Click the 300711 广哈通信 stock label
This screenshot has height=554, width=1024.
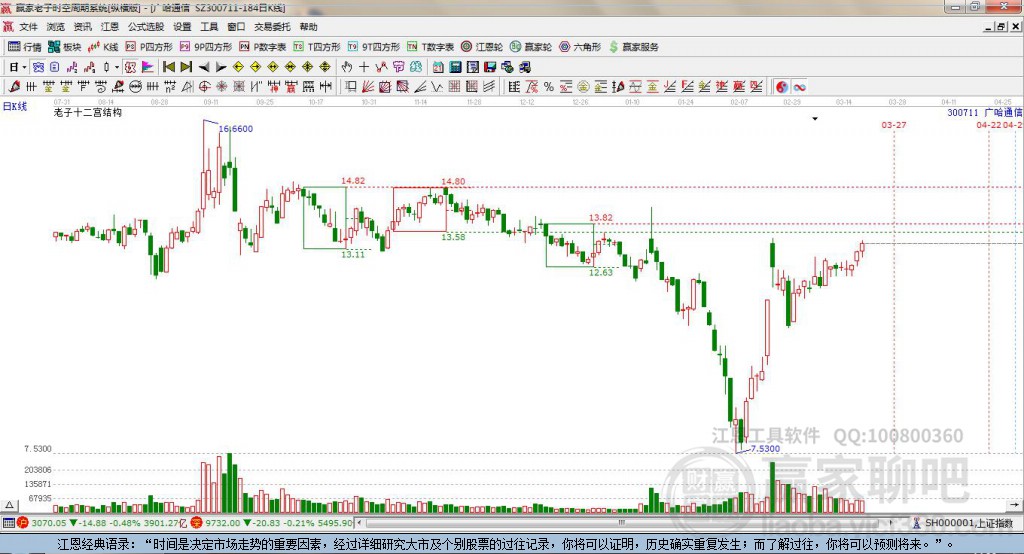coord(984,112)
